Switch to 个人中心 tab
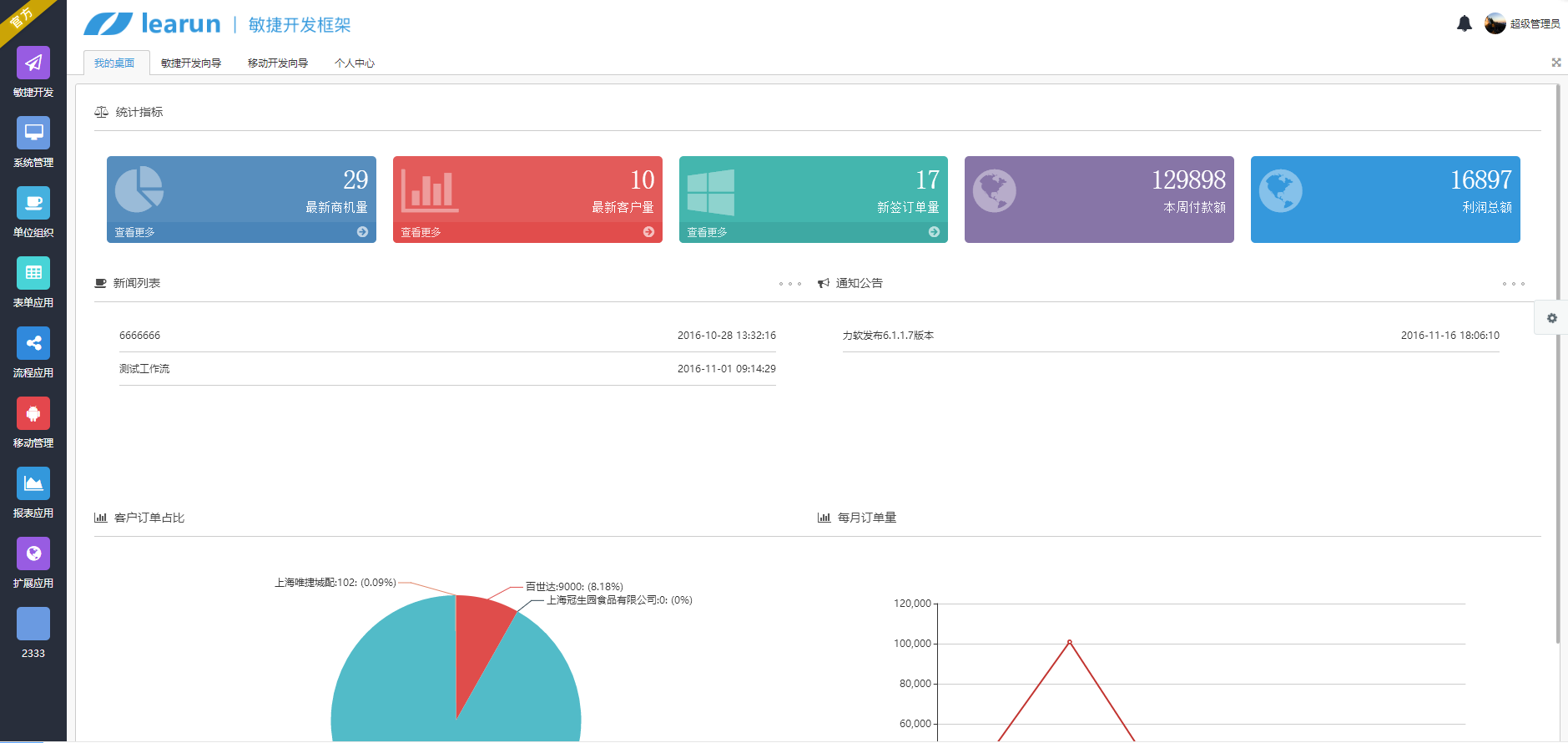This screenshot has height=743, width=1568. 355,63
